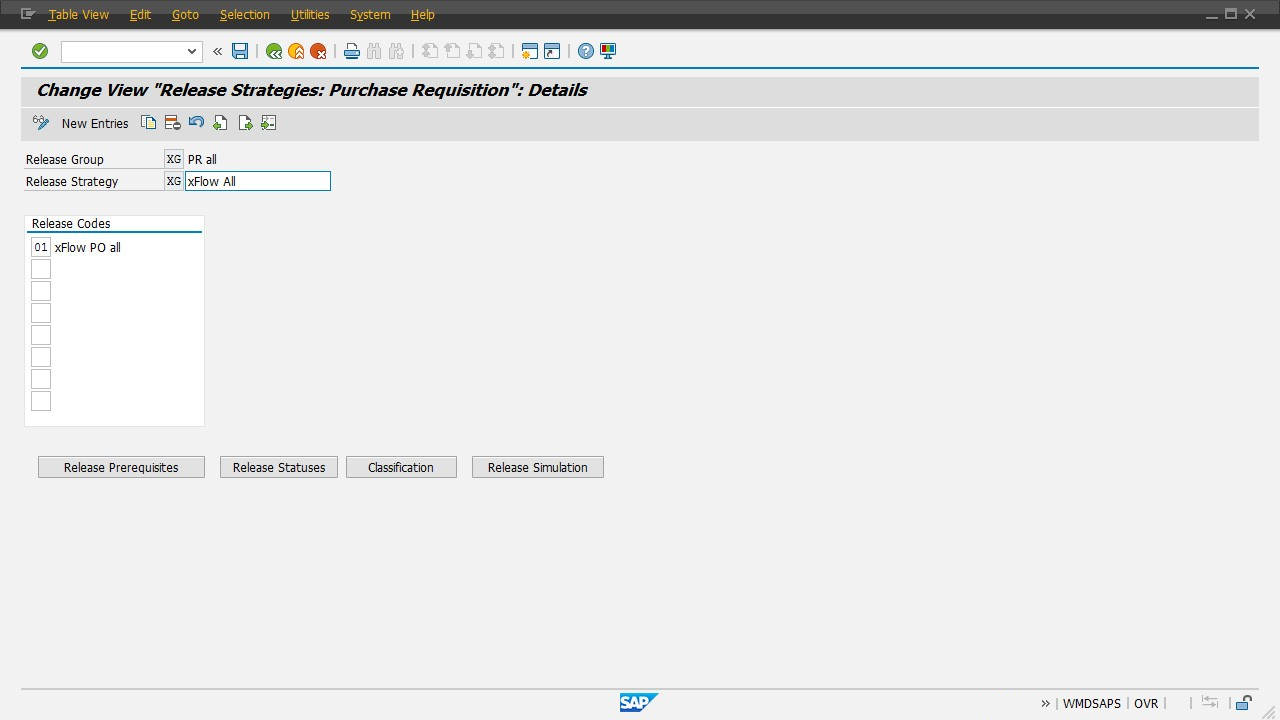Open Help via the question mark icon
Viewport: 1280px width, 720px height.
pos(586,51)
